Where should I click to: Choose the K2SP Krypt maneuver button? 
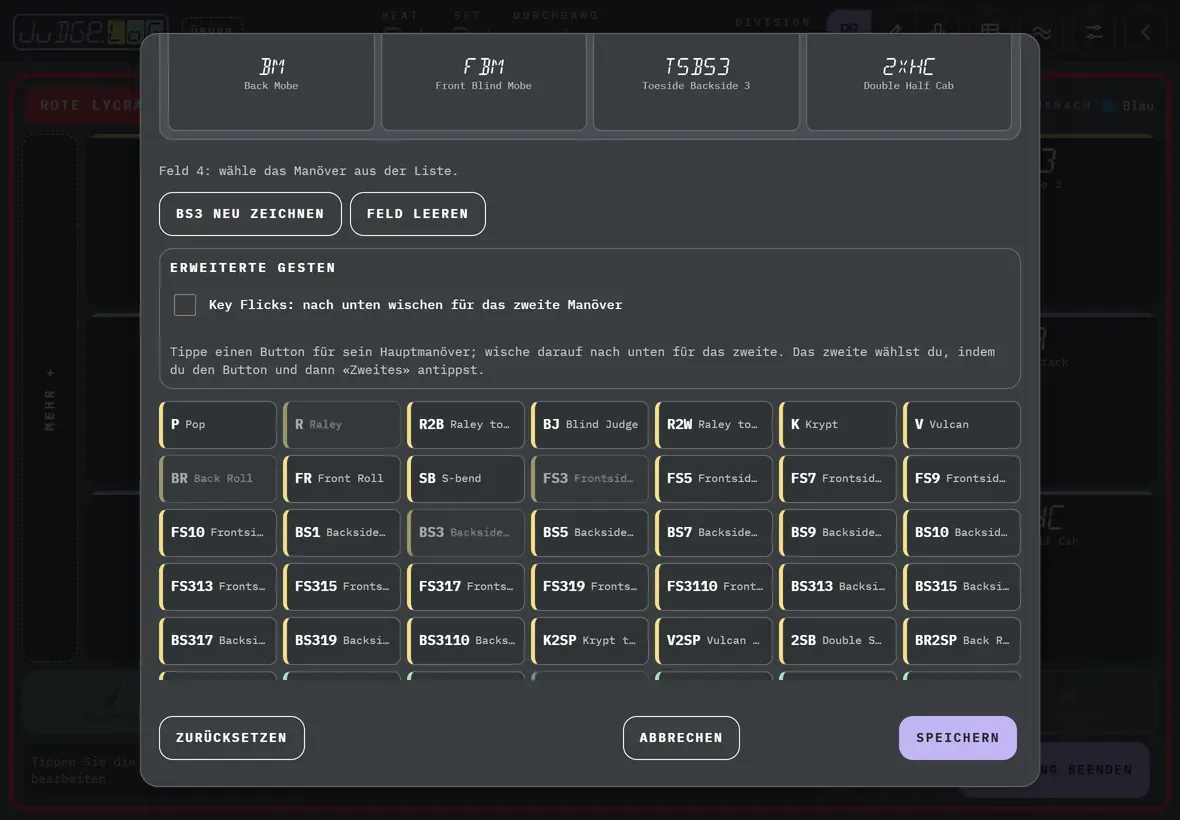pyautogui.click(x=590, y=641)
